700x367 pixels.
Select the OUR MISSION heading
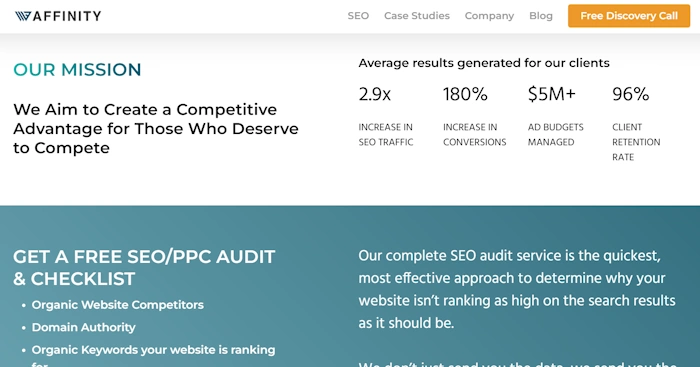click(77, 70)
